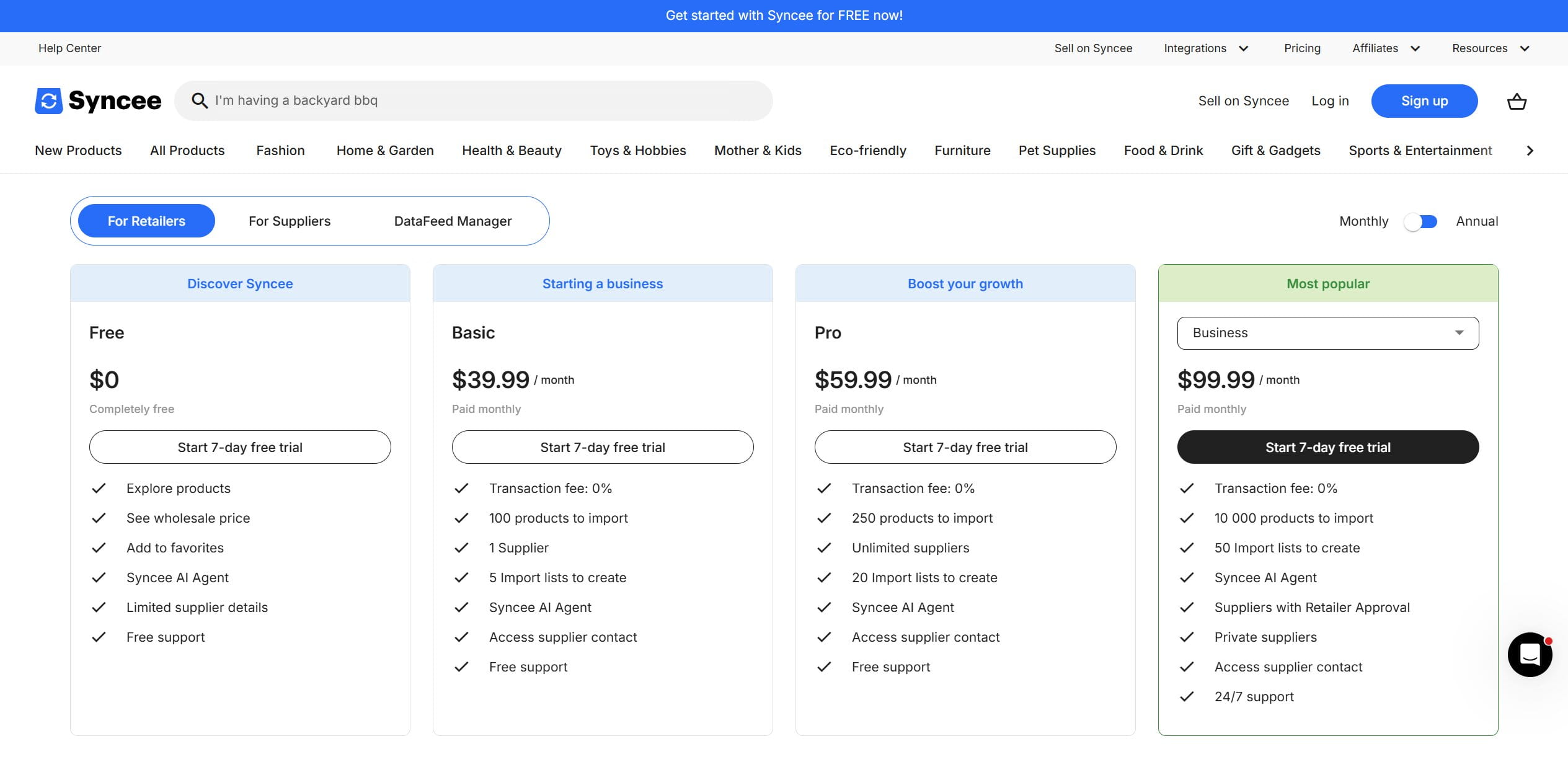Open the Eco-friendly category
This screenshot has width=1568, height=762.
(868, 151)
